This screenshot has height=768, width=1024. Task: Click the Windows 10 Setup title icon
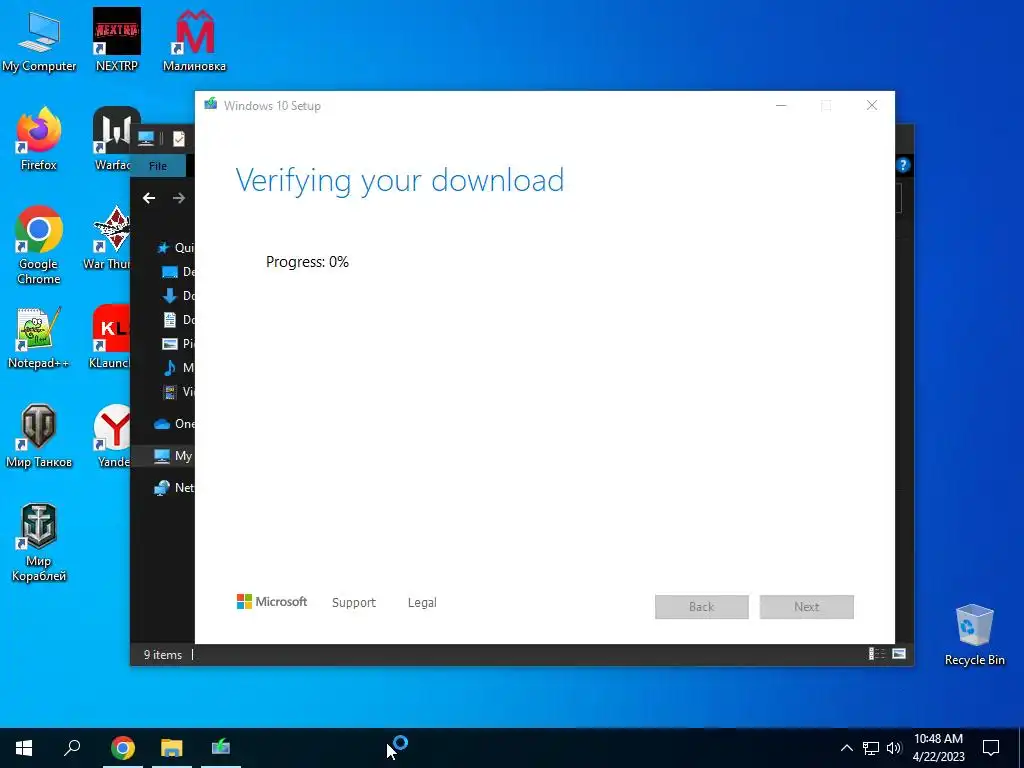tap(210, 104)
